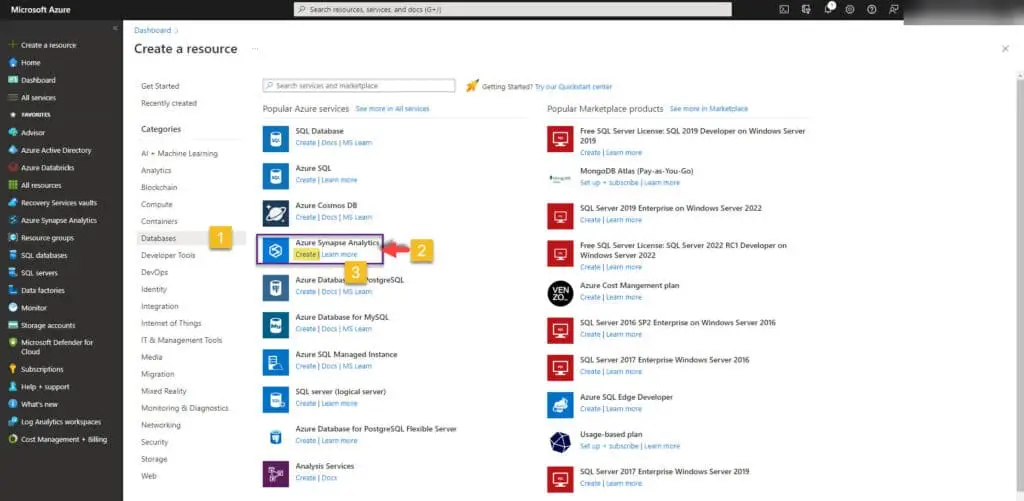Viewport: 1024px width, 501px height.
Task: Click the feedback icon in top bar
Action: [893, 9]
